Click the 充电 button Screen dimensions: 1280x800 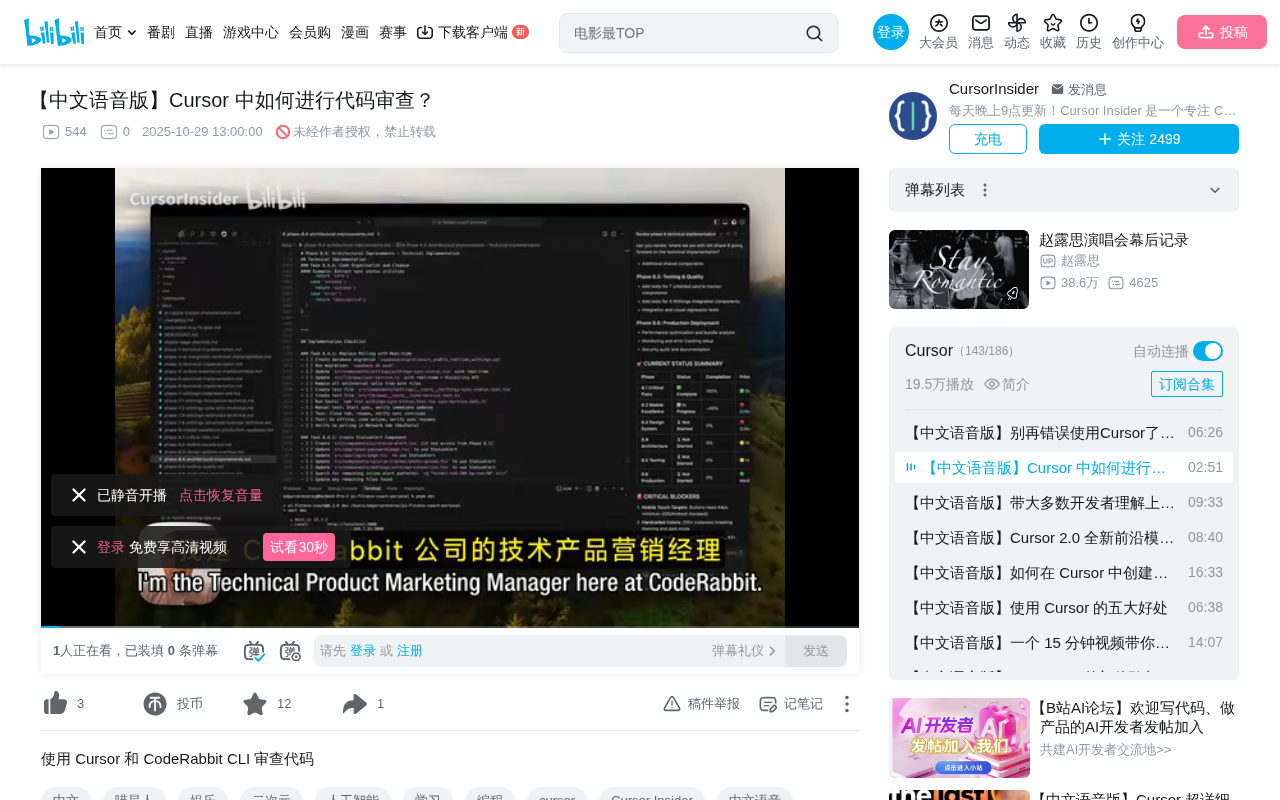(x=988, y=139)
